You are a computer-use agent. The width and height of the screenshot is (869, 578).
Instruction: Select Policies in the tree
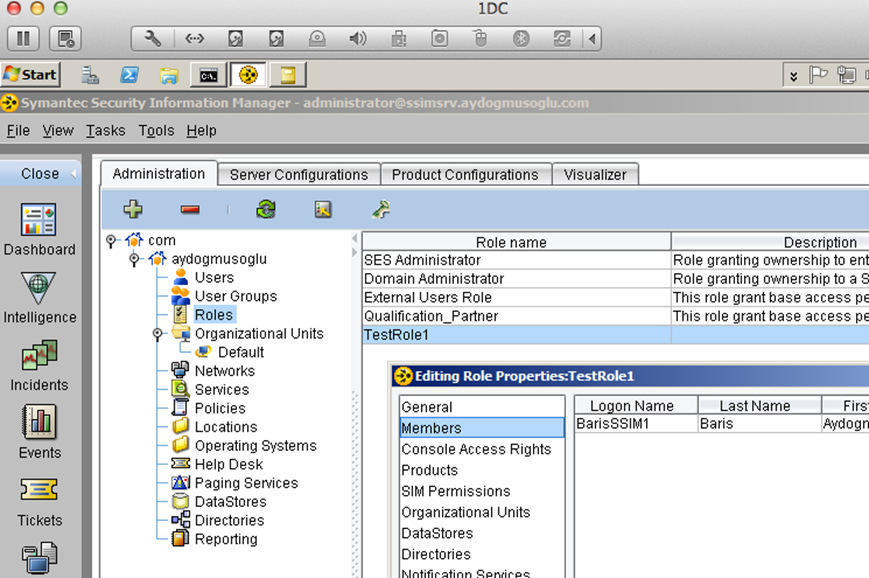pos(219,408)
